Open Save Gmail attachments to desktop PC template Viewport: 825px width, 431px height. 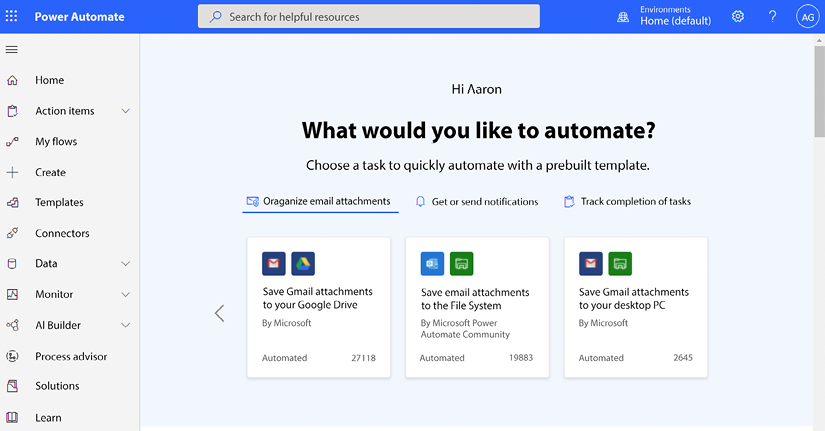pyautogui.click(x=636, y=307)
